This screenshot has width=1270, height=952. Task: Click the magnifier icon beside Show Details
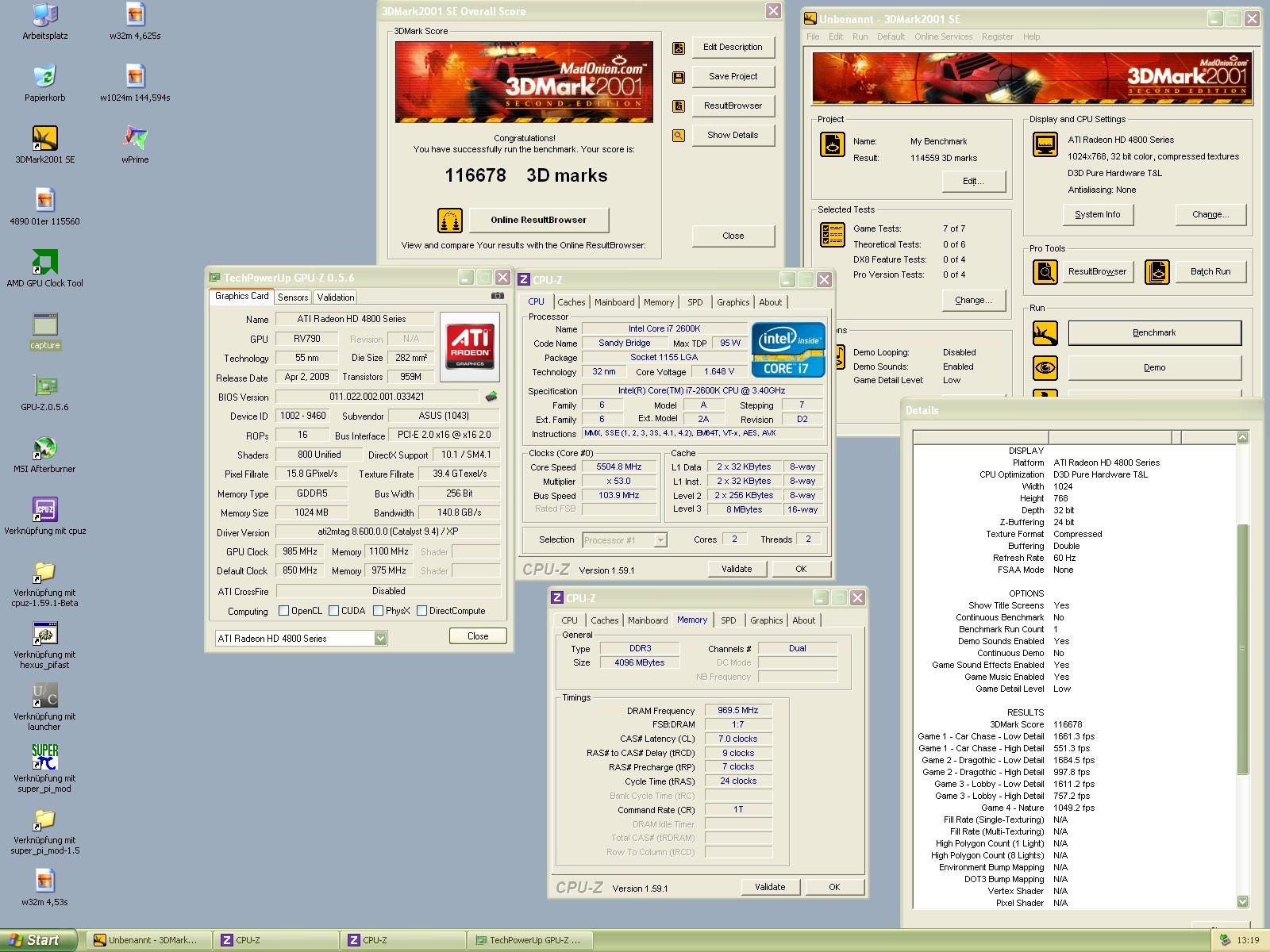pyautogui.click(x=679, y=136)
